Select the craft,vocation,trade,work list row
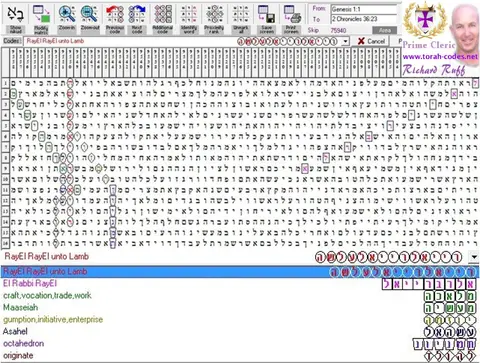 (x=239, y=296)
